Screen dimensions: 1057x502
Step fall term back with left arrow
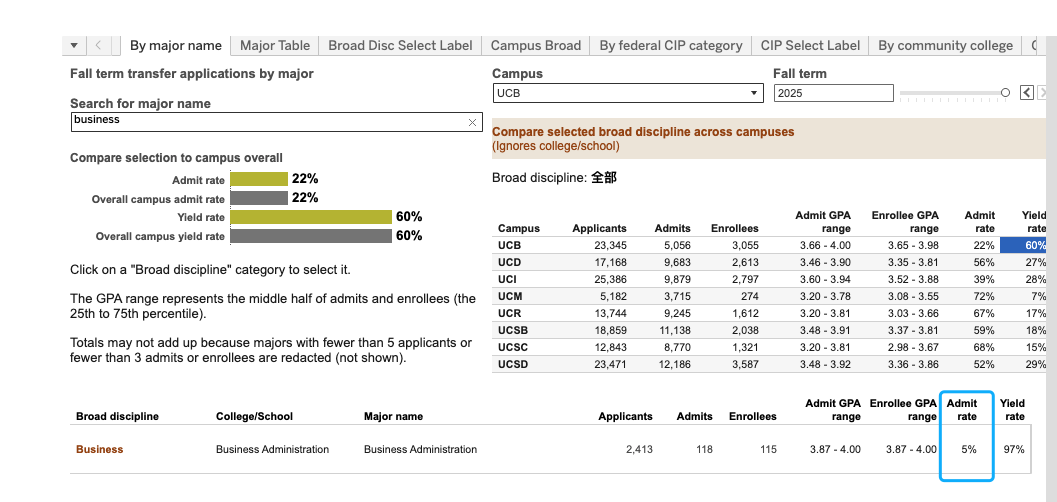(1026, 93)
